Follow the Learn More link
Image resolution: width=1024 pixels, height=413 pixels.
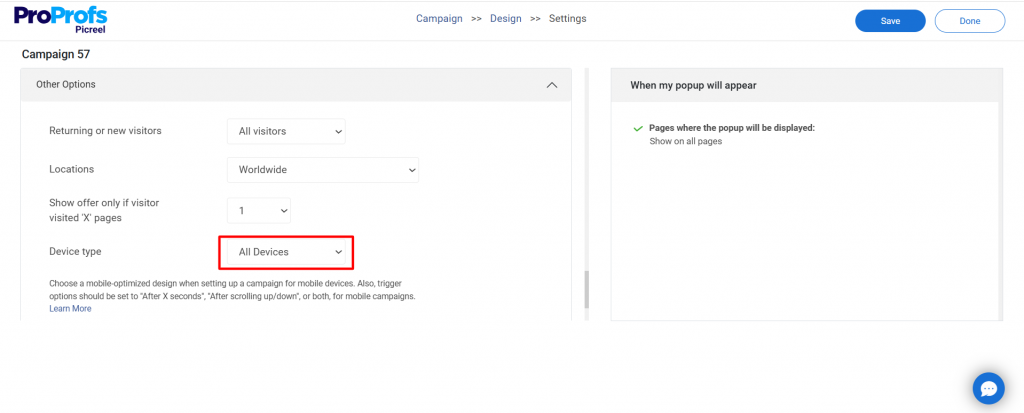click(70, 309)
